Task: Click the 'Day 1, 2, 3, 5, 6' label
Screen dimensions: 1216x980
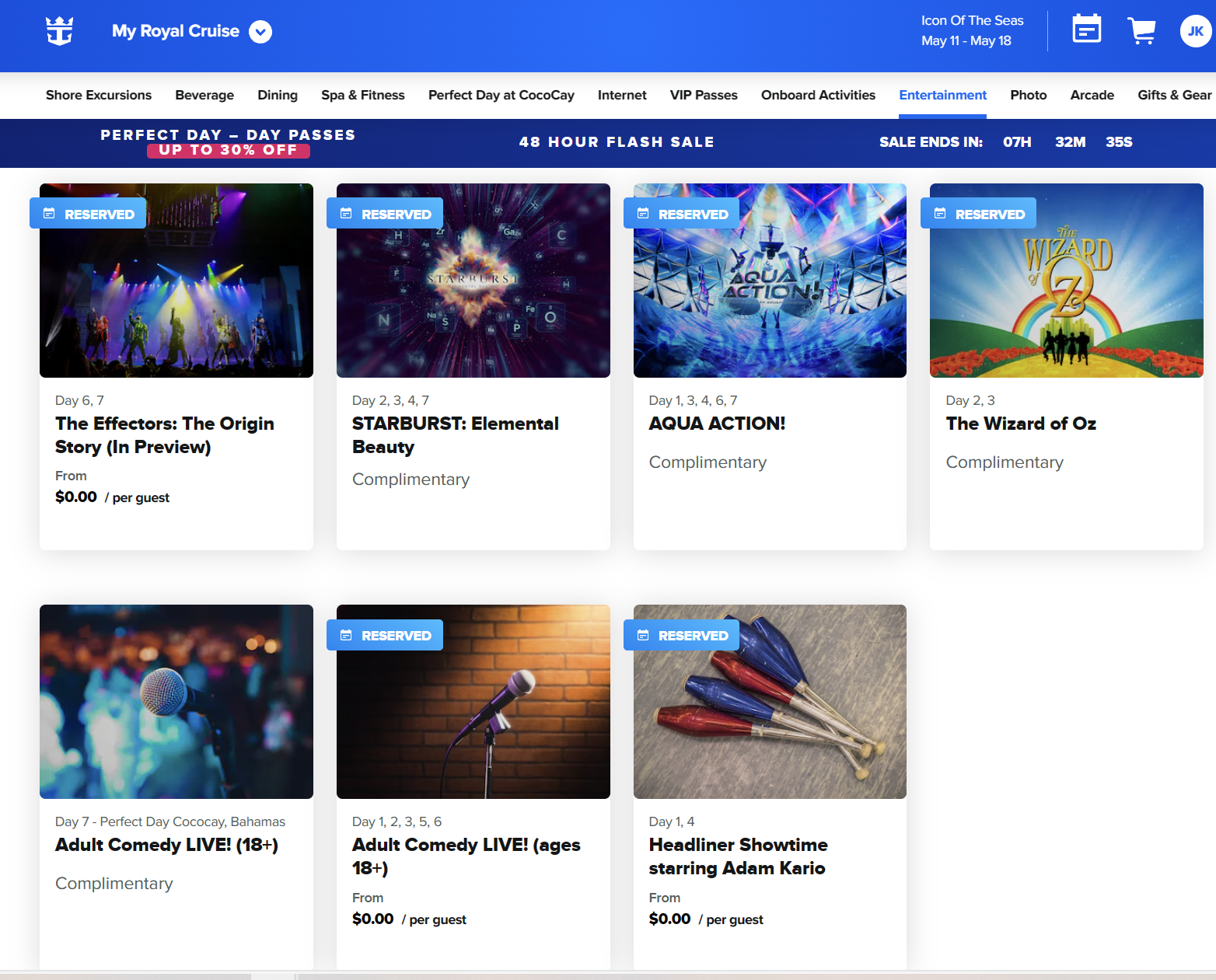Action: pos(397,821)
